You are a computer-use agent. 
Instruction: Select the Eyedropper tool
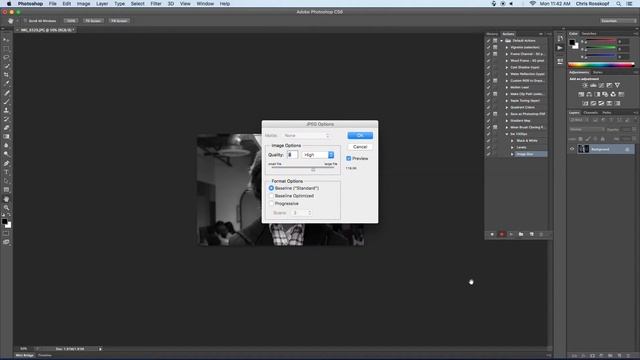(6, 83)
